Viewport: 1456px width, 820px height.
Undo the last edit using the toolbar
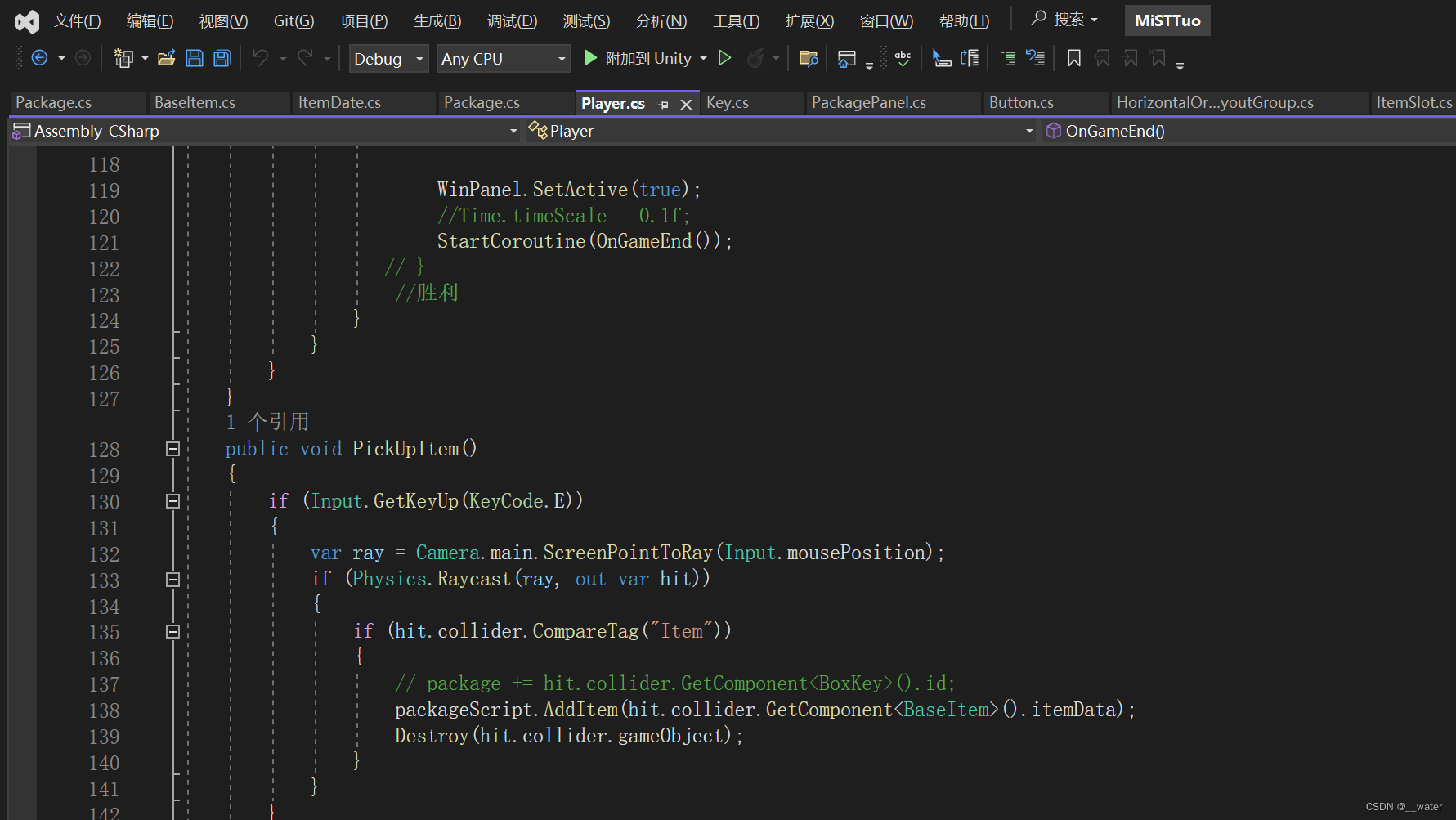tap(261, 58)
